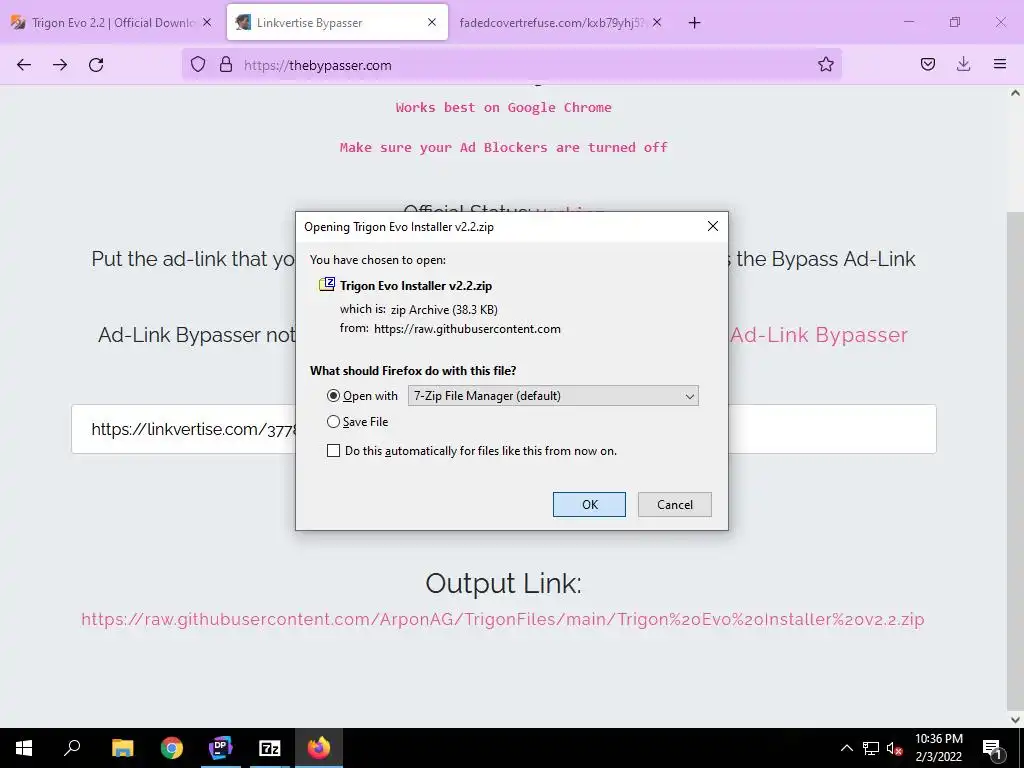Open the network status tray icon

(x=871, y=748)
